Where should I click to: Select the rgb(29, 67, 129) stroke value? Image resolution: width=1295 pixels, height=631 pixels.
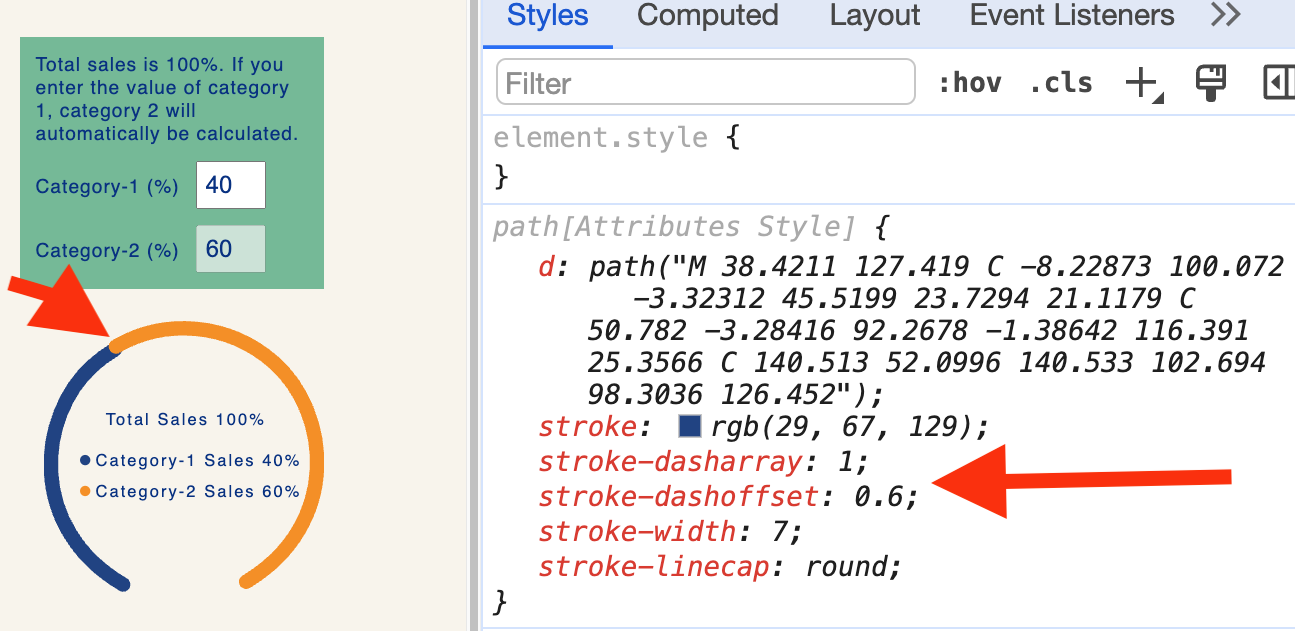[842, 427]
